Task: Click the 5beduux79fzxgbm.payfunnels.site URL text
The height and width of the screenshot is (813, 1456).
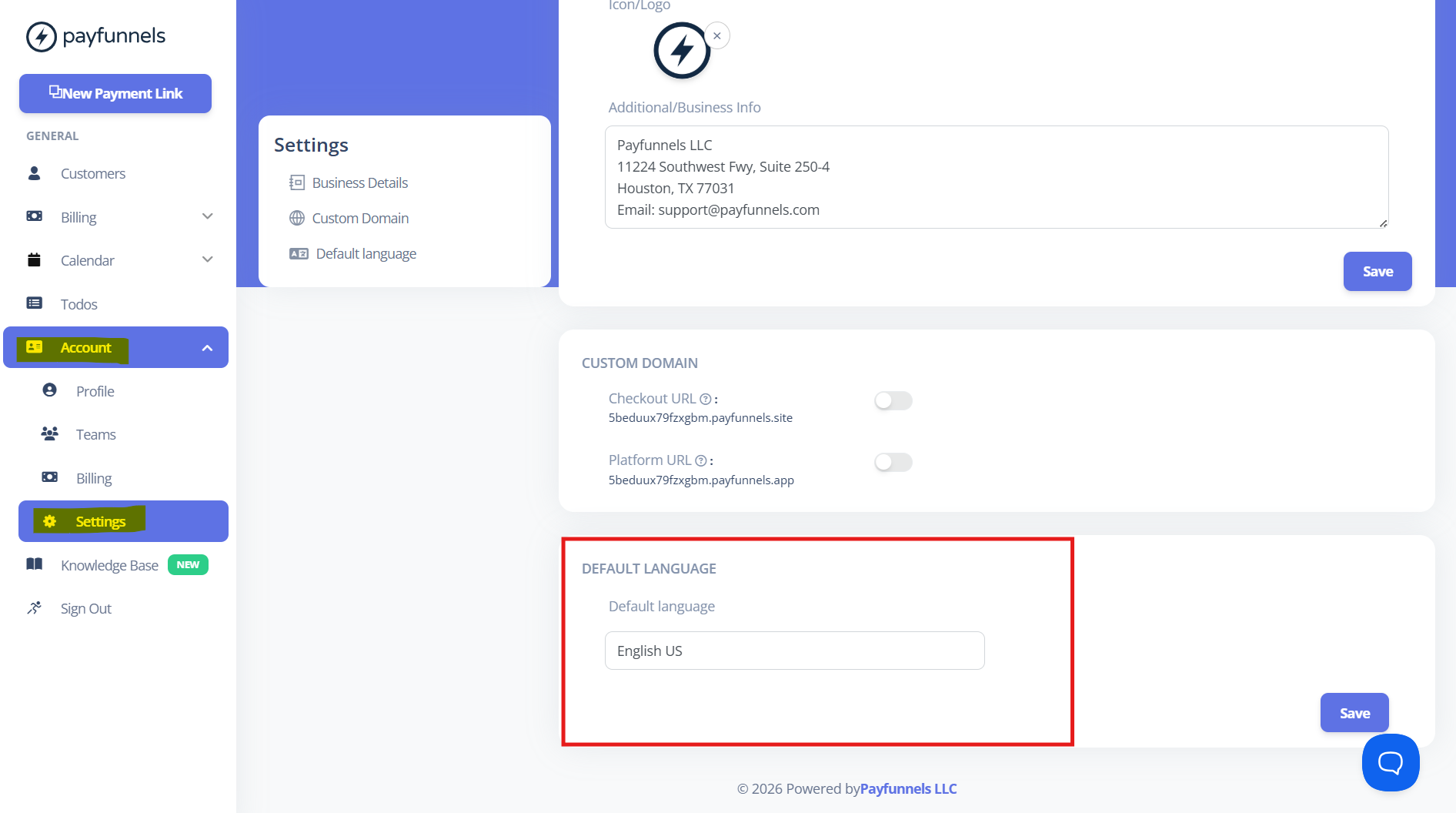Action: click(700, 417)
